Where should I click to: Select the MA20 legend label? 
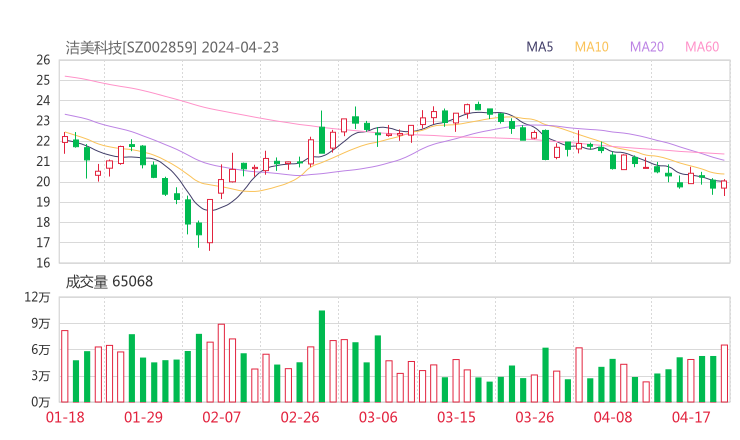[647, 47]
